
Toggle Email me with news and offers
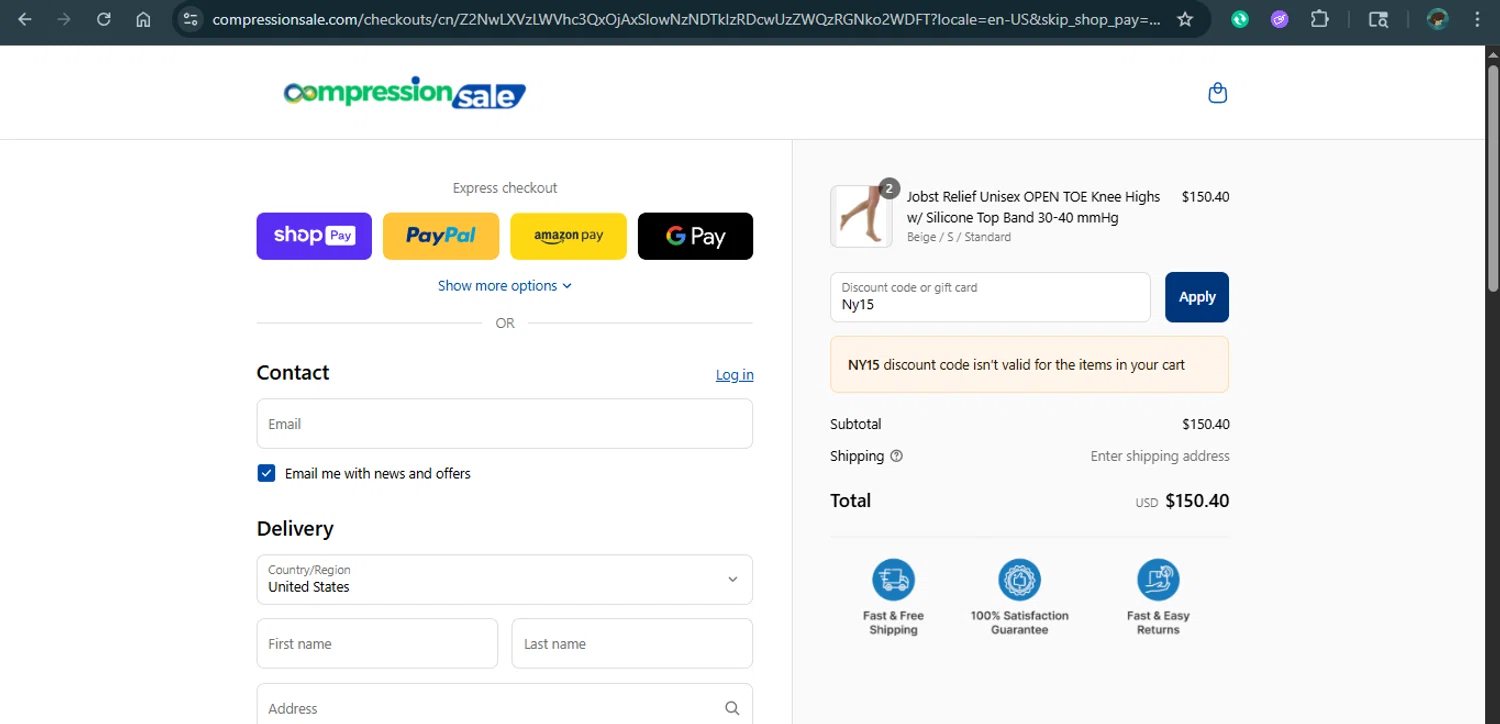click(x=266, y=473)
